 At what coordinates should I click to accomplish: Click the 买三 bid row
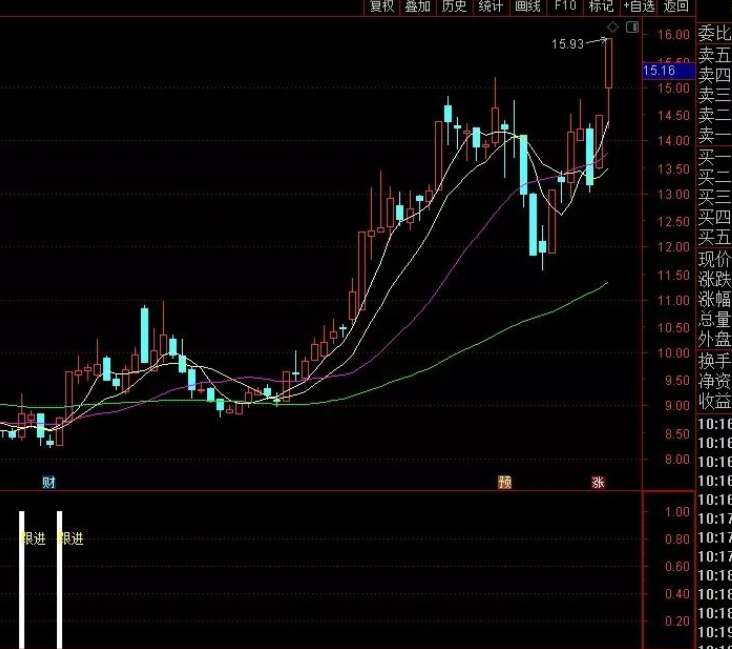tap(714, 198)
